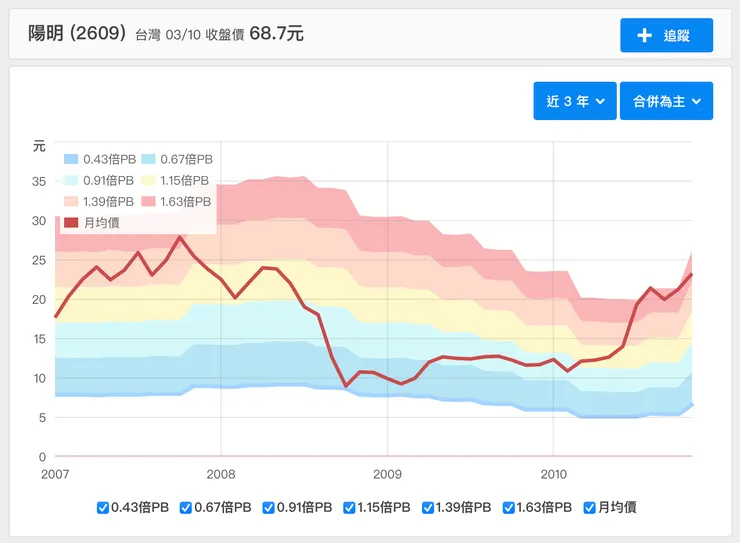Image resolution: width=740 pixels, height=543 pixels.
Task: Click the 元 unit label on y-axis
Action: coord(39,146)
